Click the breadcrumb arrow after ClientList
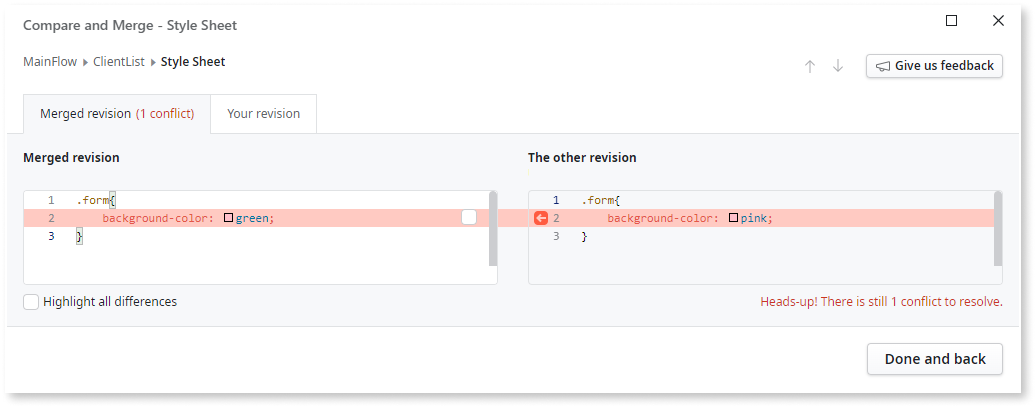The width and height of the screenshot is (1036, 408). click(153, 62)
